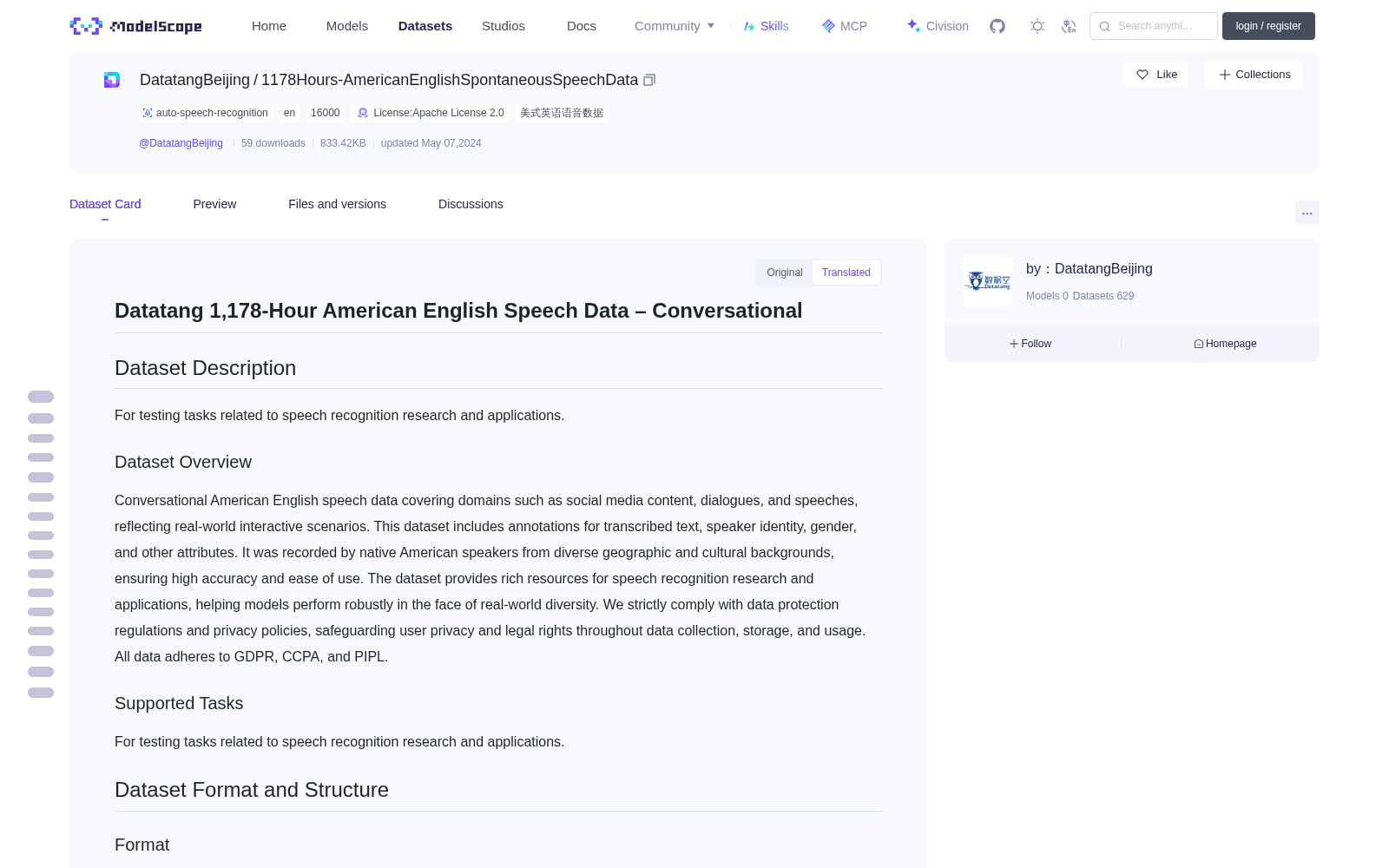This screenshot has width=1389, height=868.
Task: Click the Apache License 2.0 tag
Action: 431,113
